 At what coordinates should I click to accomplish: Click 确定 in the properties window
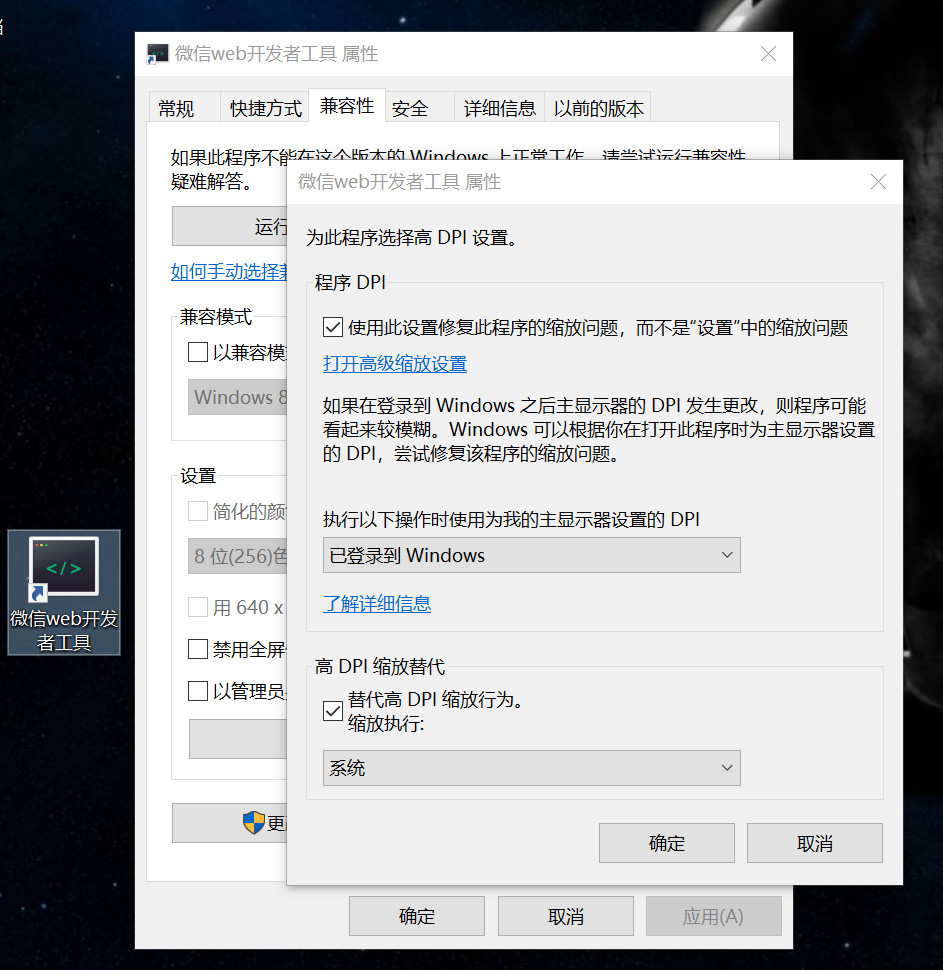[x=416, y=916]
